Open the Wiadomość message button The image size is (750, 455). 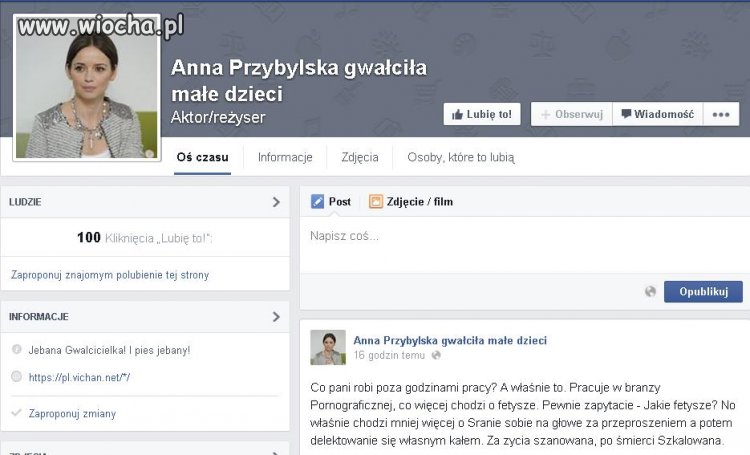tap(658, 114)
